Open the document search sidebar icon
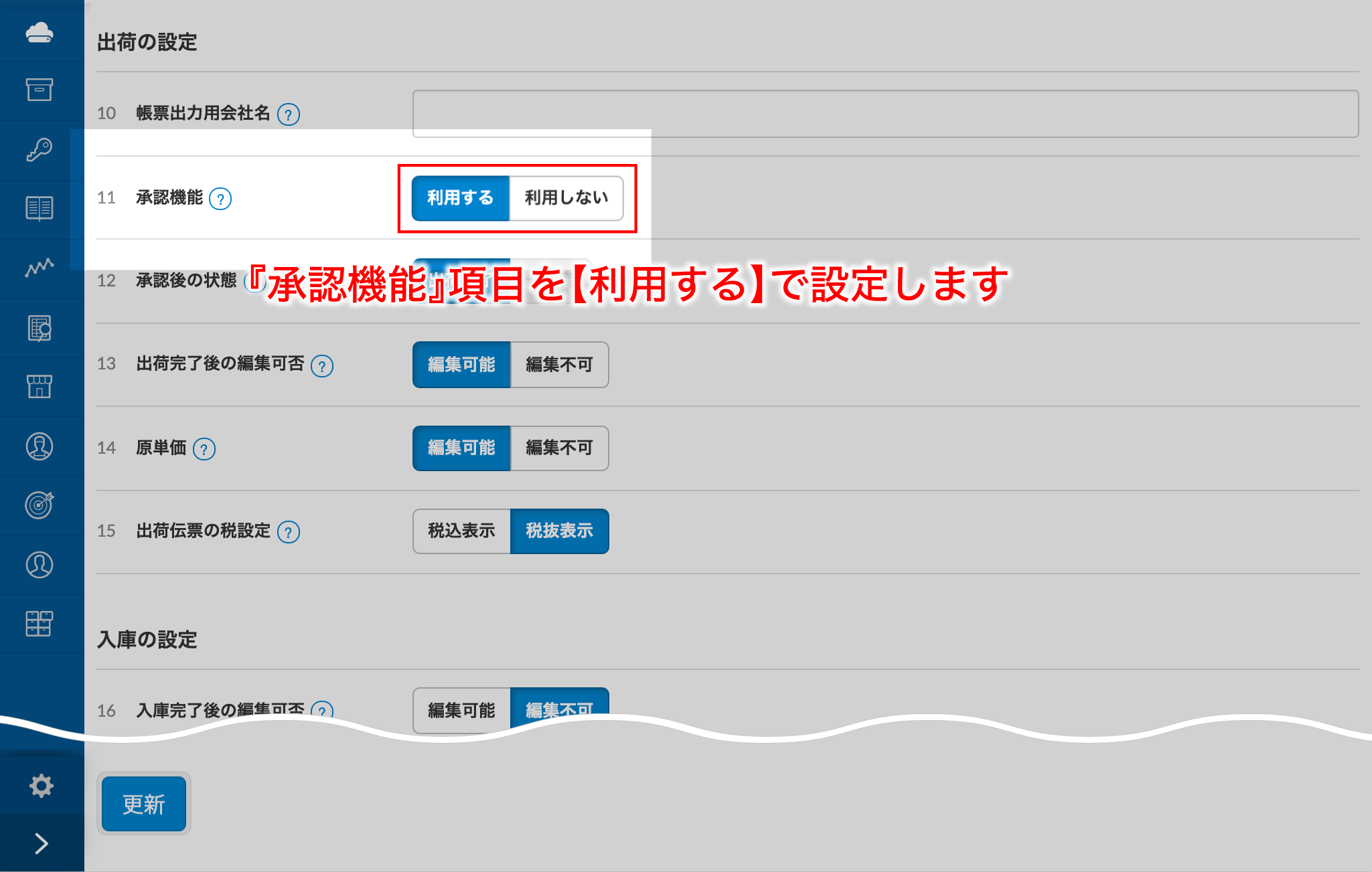 coord(40,328)
